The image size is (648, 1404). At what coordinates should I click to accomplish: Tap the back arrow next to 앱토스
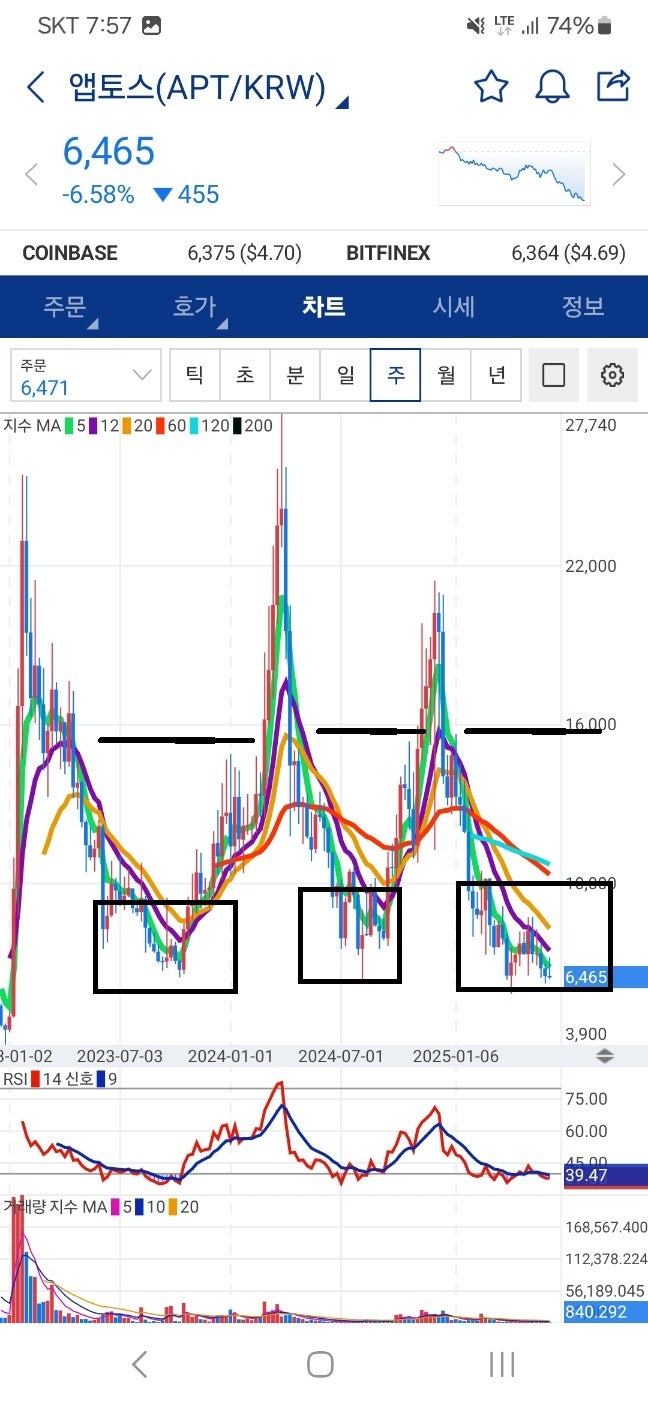tap(36, 87)
